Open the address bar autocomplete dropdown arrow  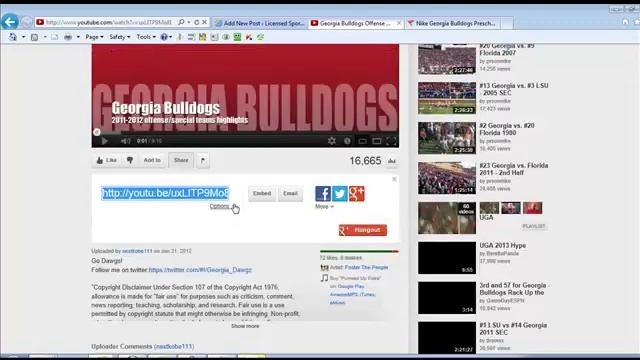click(189, 22)
